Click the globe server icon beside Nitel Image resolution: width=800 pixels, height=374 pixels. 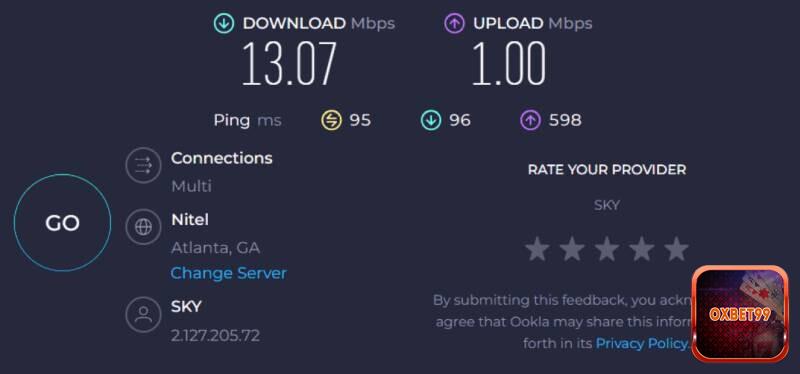click(143, 227)
